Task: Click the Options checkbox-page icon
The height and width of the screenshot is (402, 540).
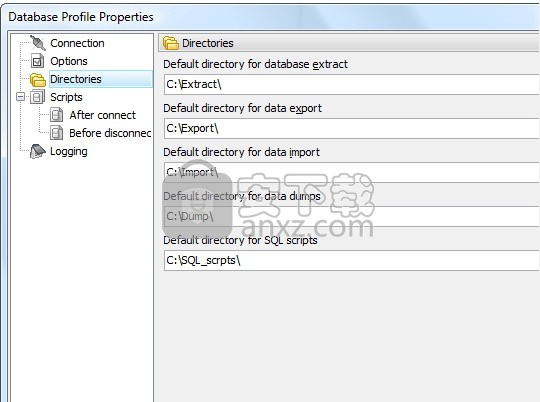Action: 38,61
